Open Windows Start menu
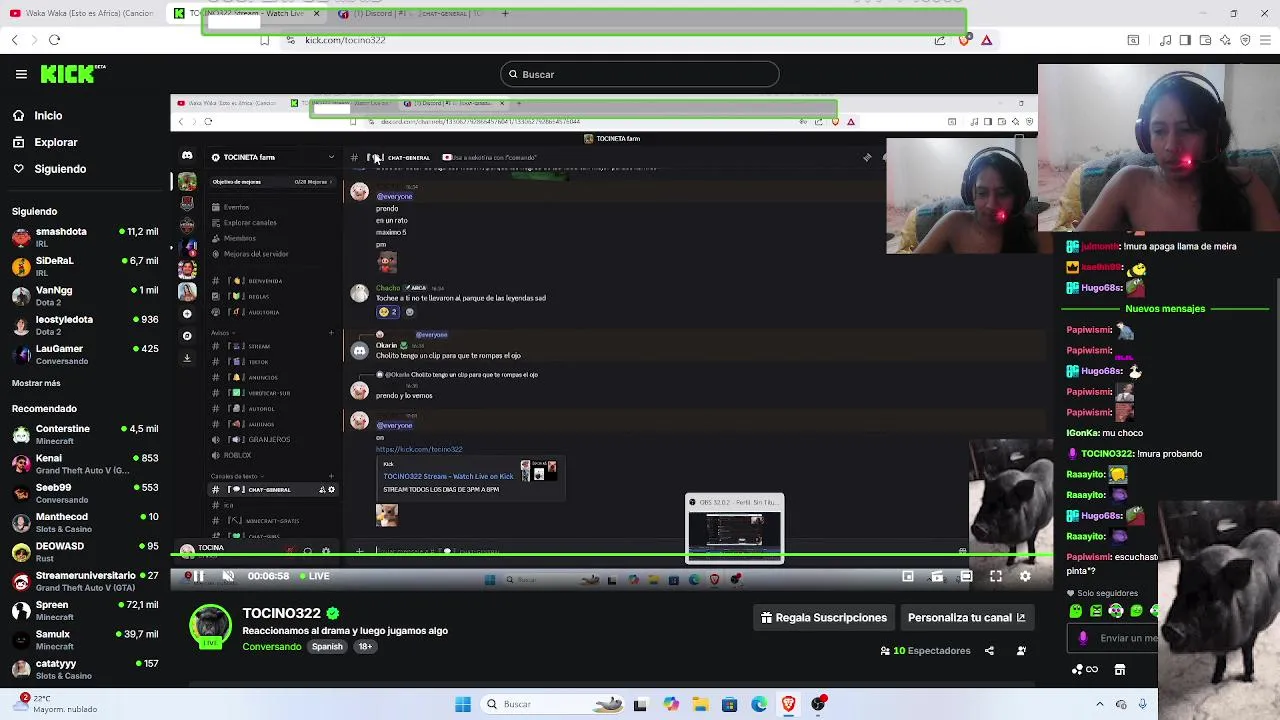This screenshot has width=1280, height=720. click(x=463, y=705)
